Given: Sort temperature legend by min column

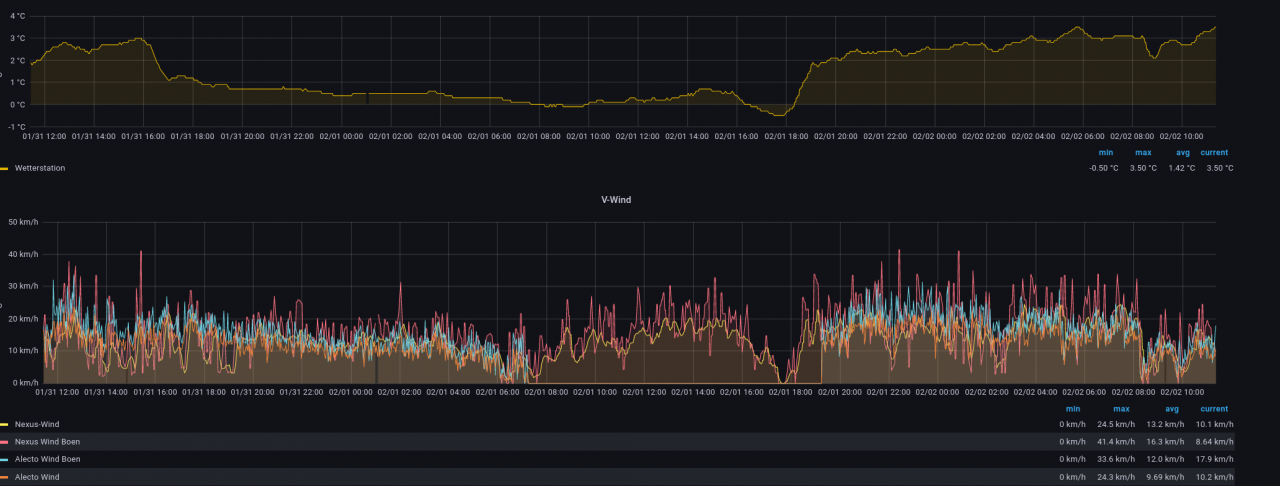Looking at the screenshot, I should pyautogui.click(x=1105, y=153).
